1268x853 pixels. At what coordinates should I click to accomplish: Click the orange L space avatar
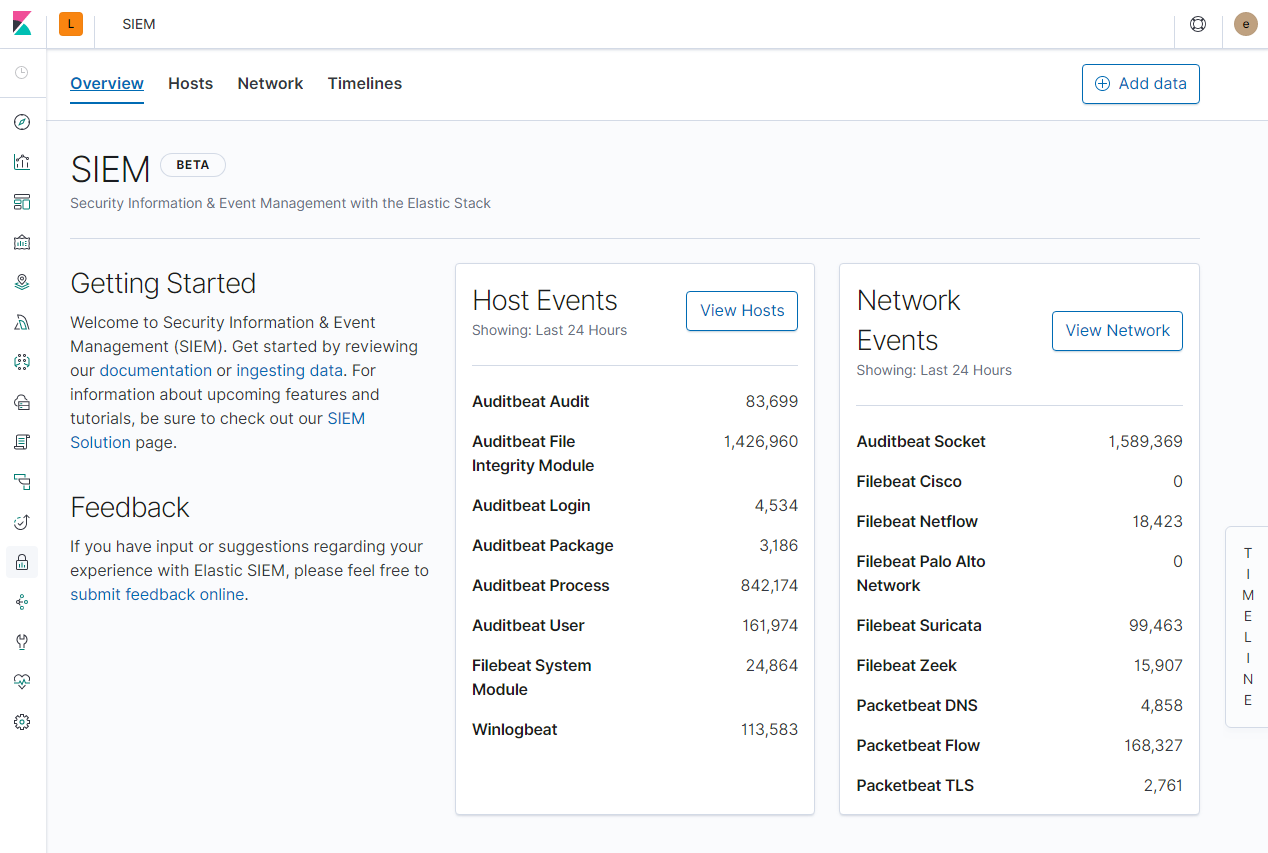[70, 23]
